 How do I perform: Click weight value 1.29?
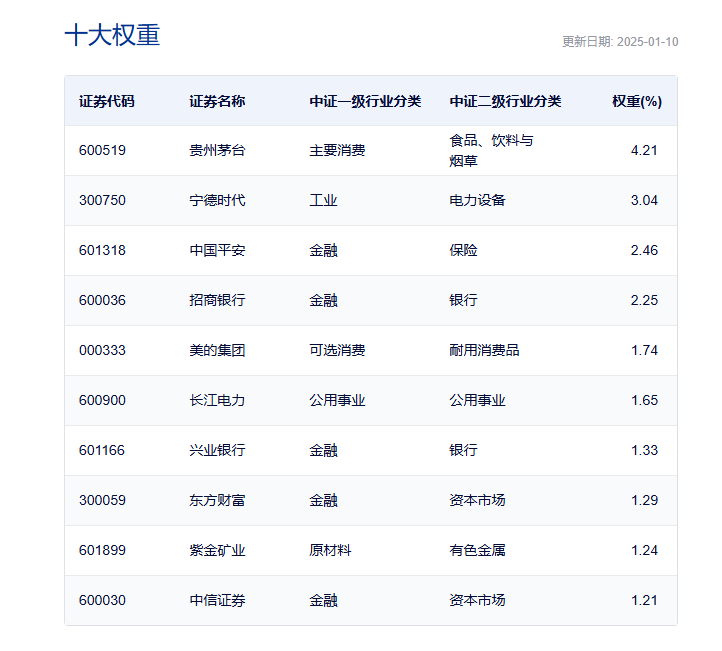tap(644, 500)
